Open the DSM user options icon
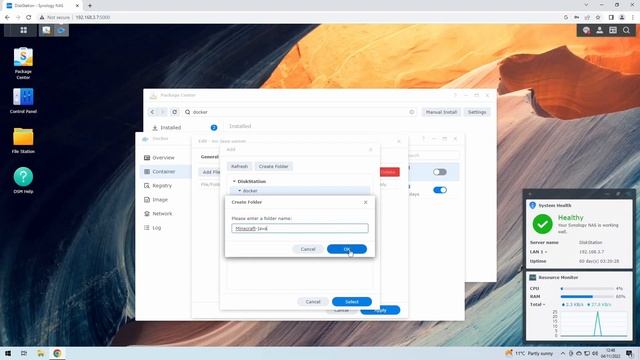Screen dimensions: 640x360 pos(599,30)
